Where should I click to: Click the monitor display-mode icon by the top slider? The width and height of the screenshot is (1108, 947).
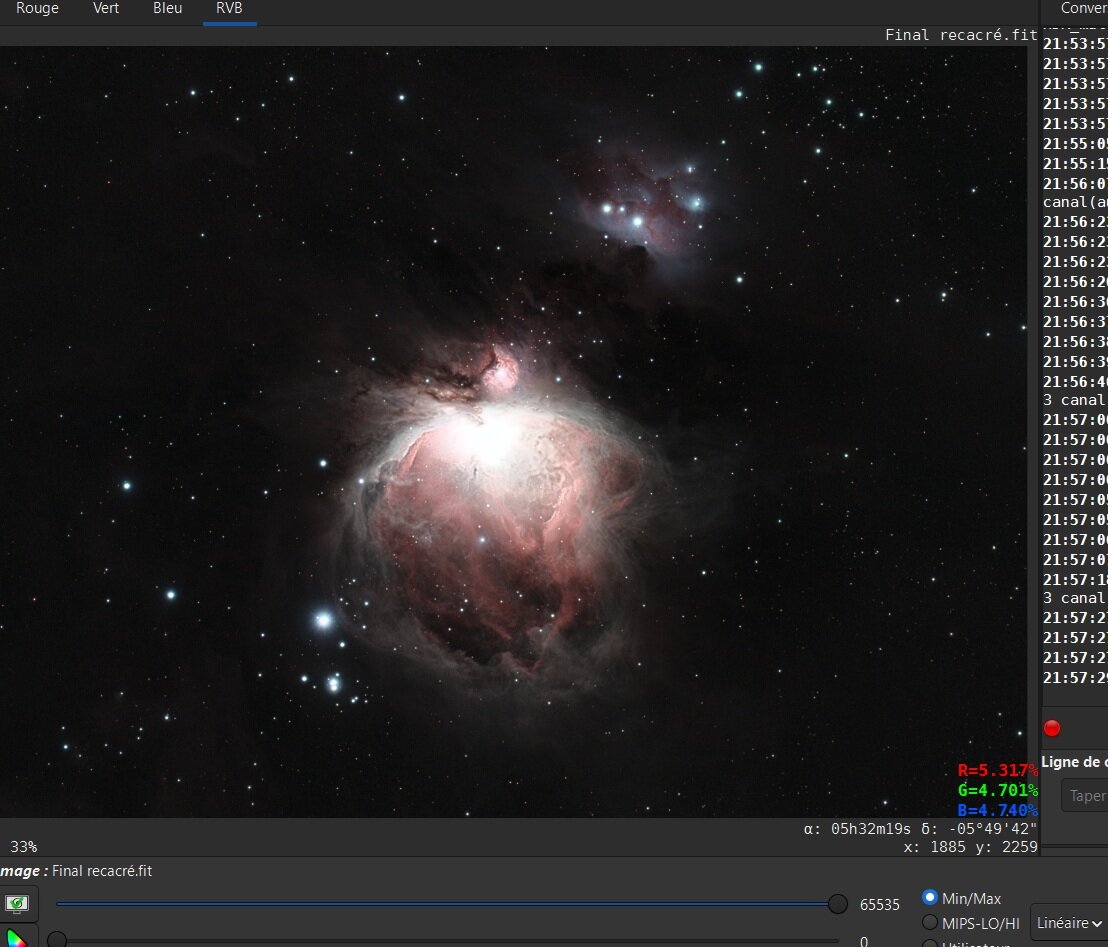tap(17, 903)
